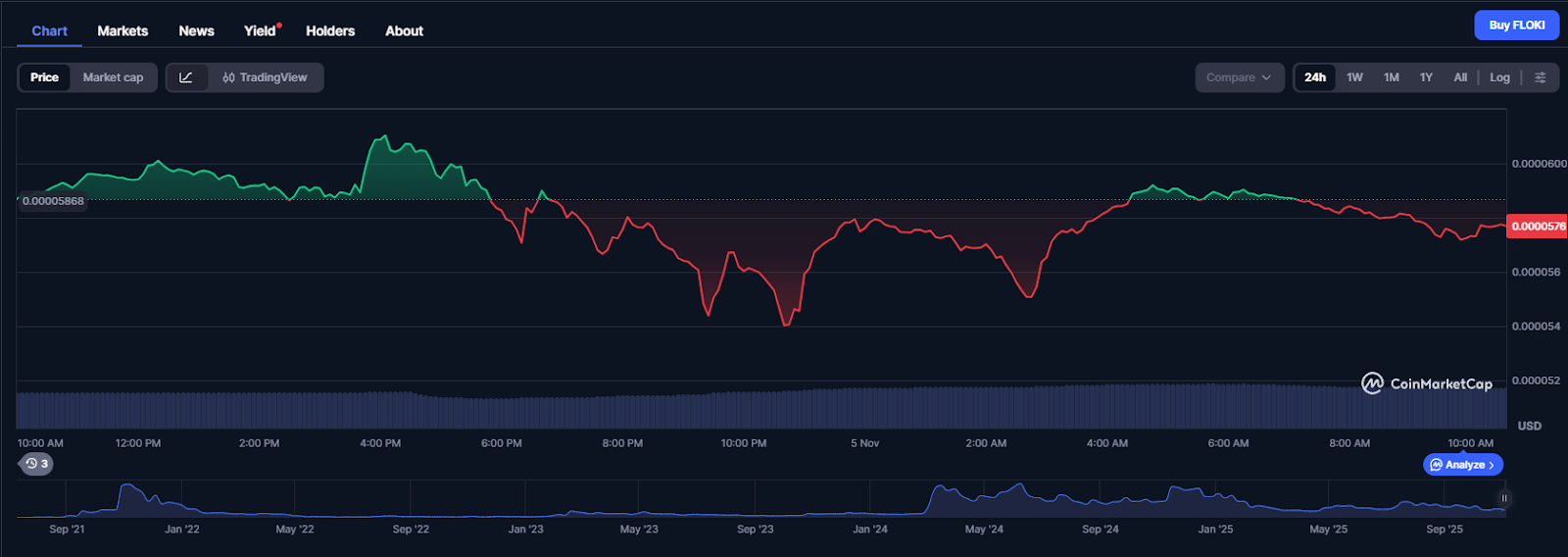Select Price chart mode
Viewport: 1568px width, 557px height.
[44, 77]
